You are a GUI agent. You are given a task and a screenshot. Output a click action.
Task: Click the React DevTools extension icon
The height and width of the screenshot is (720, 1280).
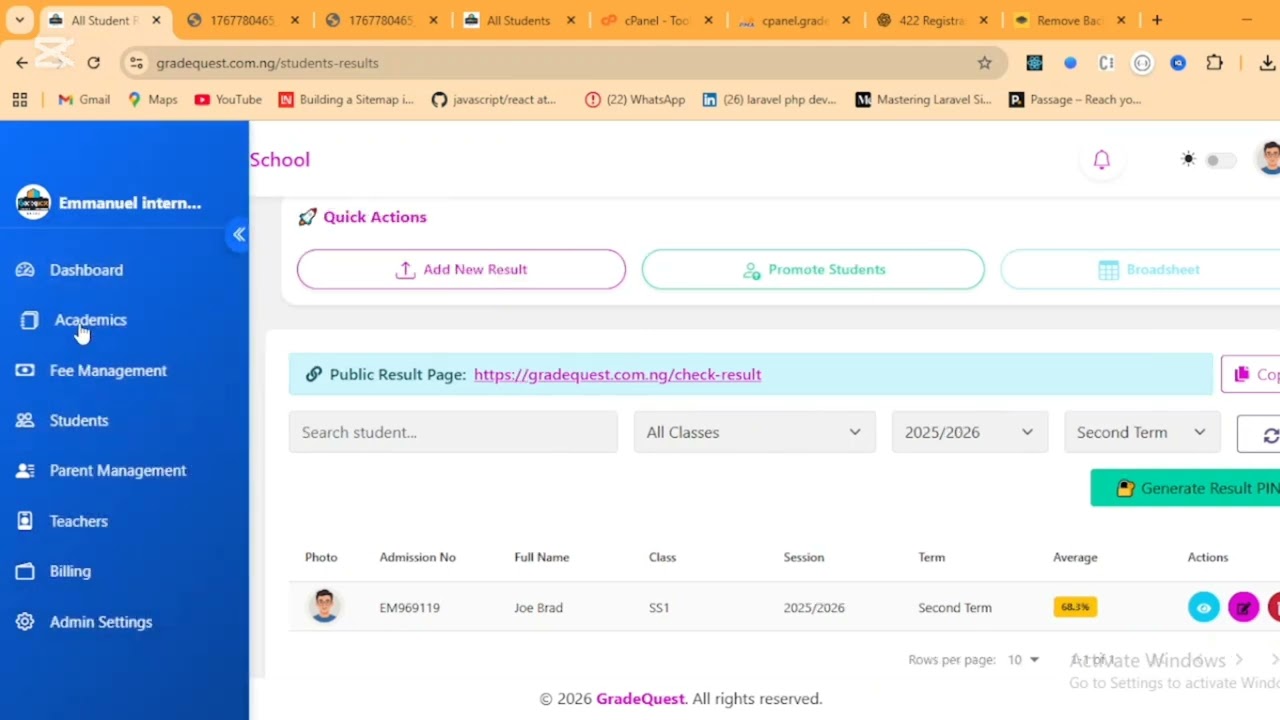tap(1034, 63)
